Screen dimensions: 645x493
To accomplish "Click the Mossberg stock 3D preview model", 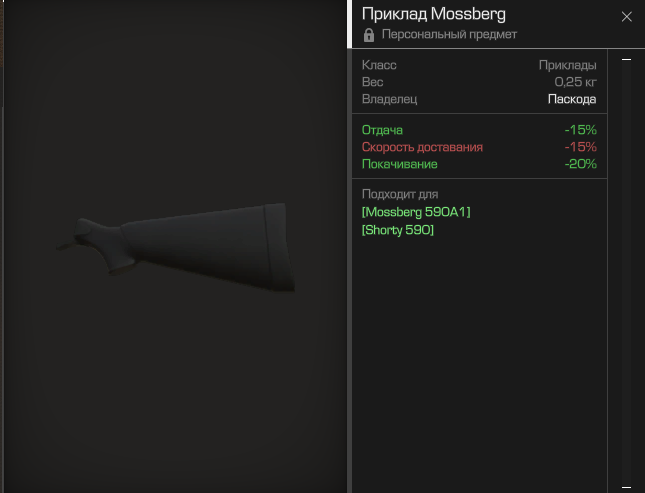I will (x=177, y=246).
